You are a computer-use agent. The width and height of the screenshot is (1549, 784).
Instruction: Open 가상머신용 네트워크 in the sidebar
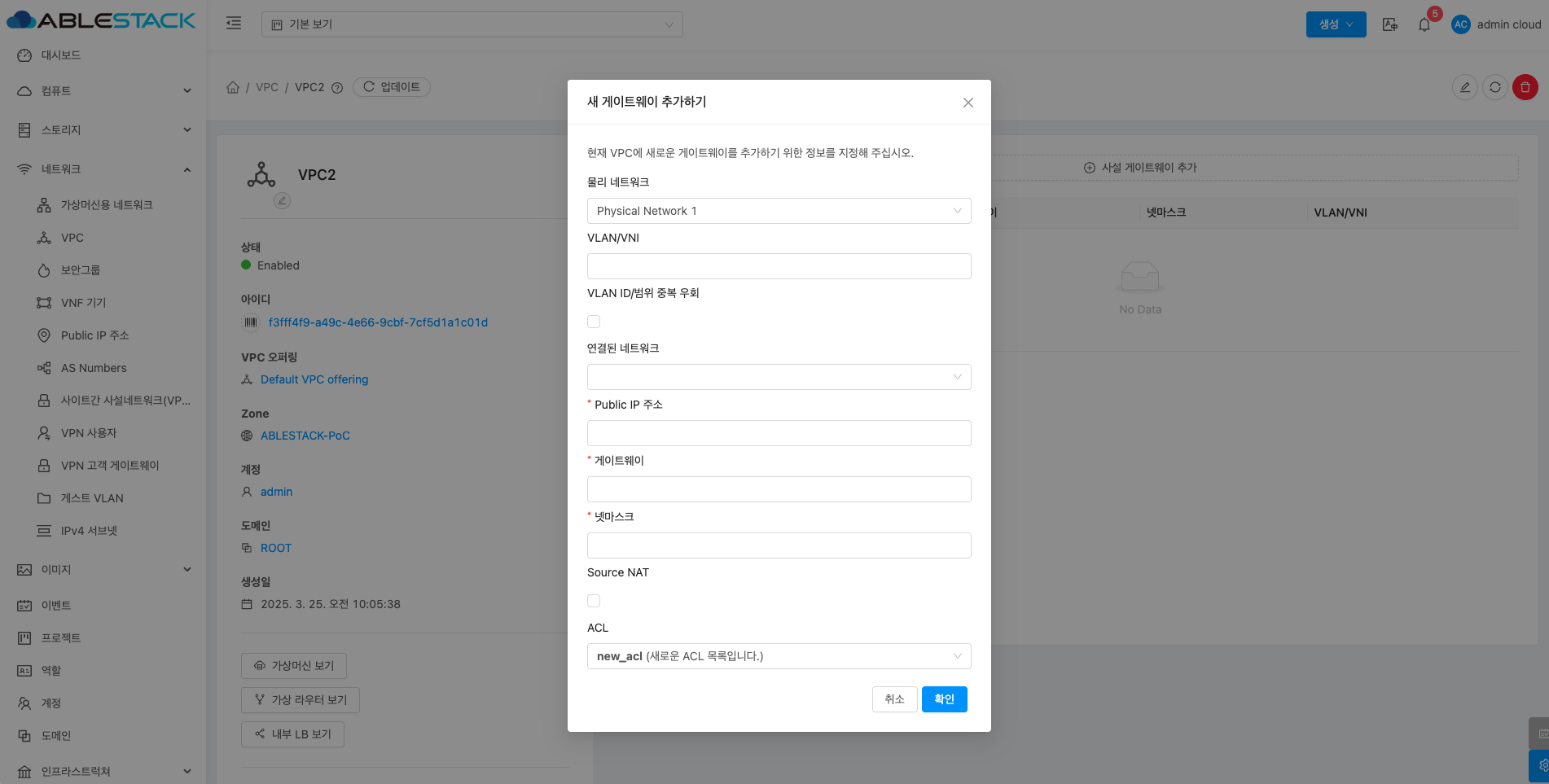pyautogui.click(x=103, y=205)
